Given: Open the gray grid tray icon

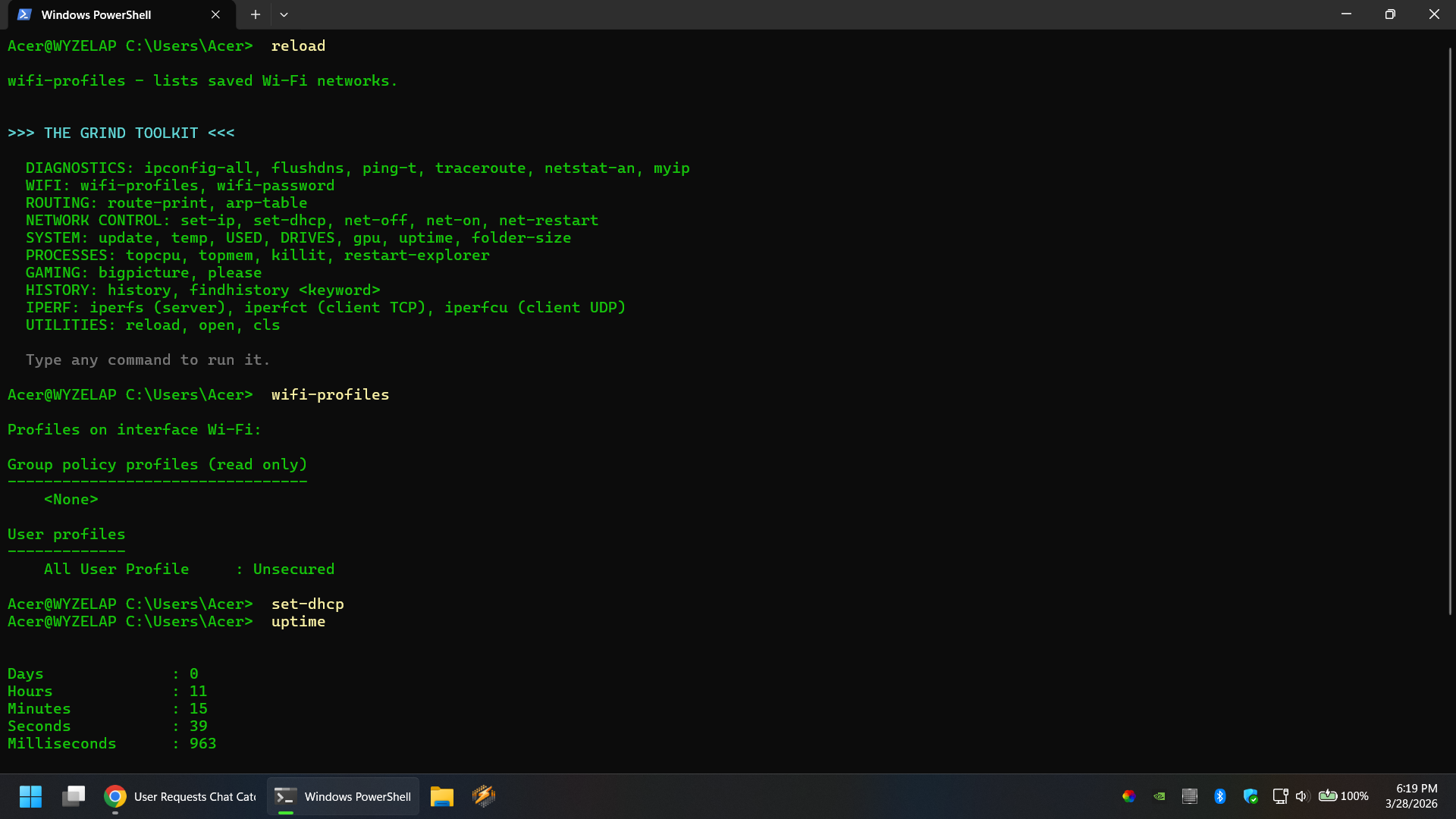Looking at the screenshot, I should tap(1189, 796).
